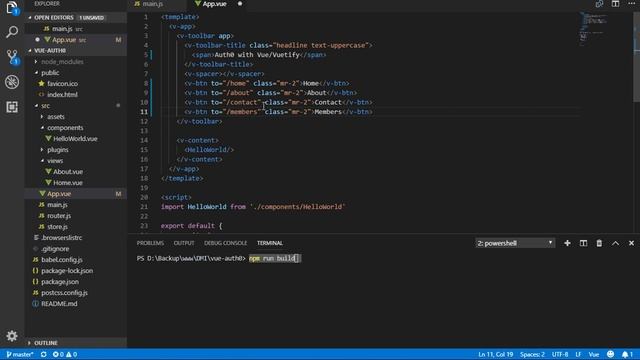
Task: Open the Search view icon
Action: [12, 32]
